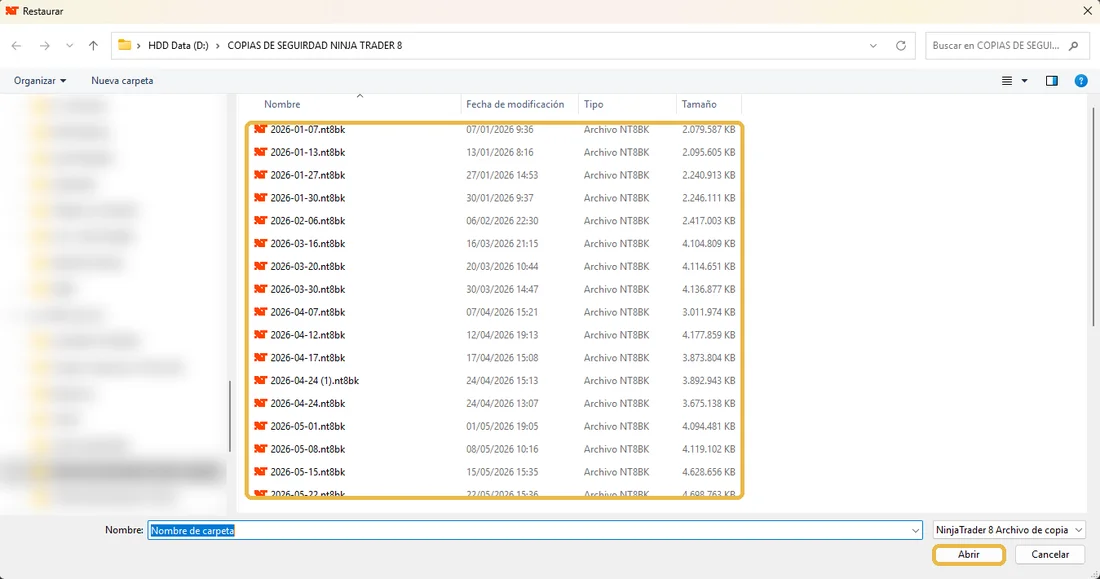The width and height of the screenshot is (1100, 579).
Task: Select file 2026-02-06.nt8bk
Action: point(307,220)
